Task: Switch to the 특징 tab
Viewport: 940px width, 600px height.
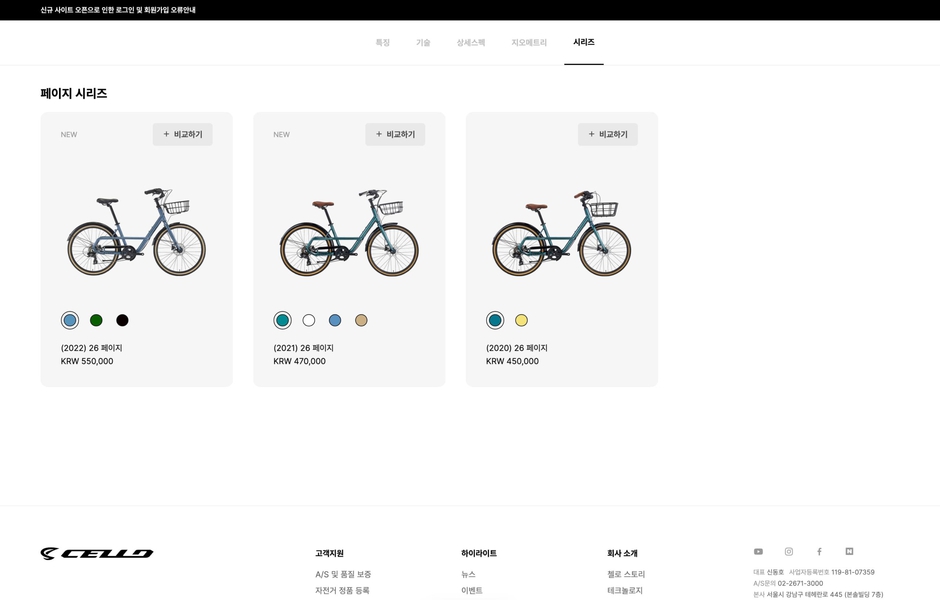Action: [x=382, y=43]
